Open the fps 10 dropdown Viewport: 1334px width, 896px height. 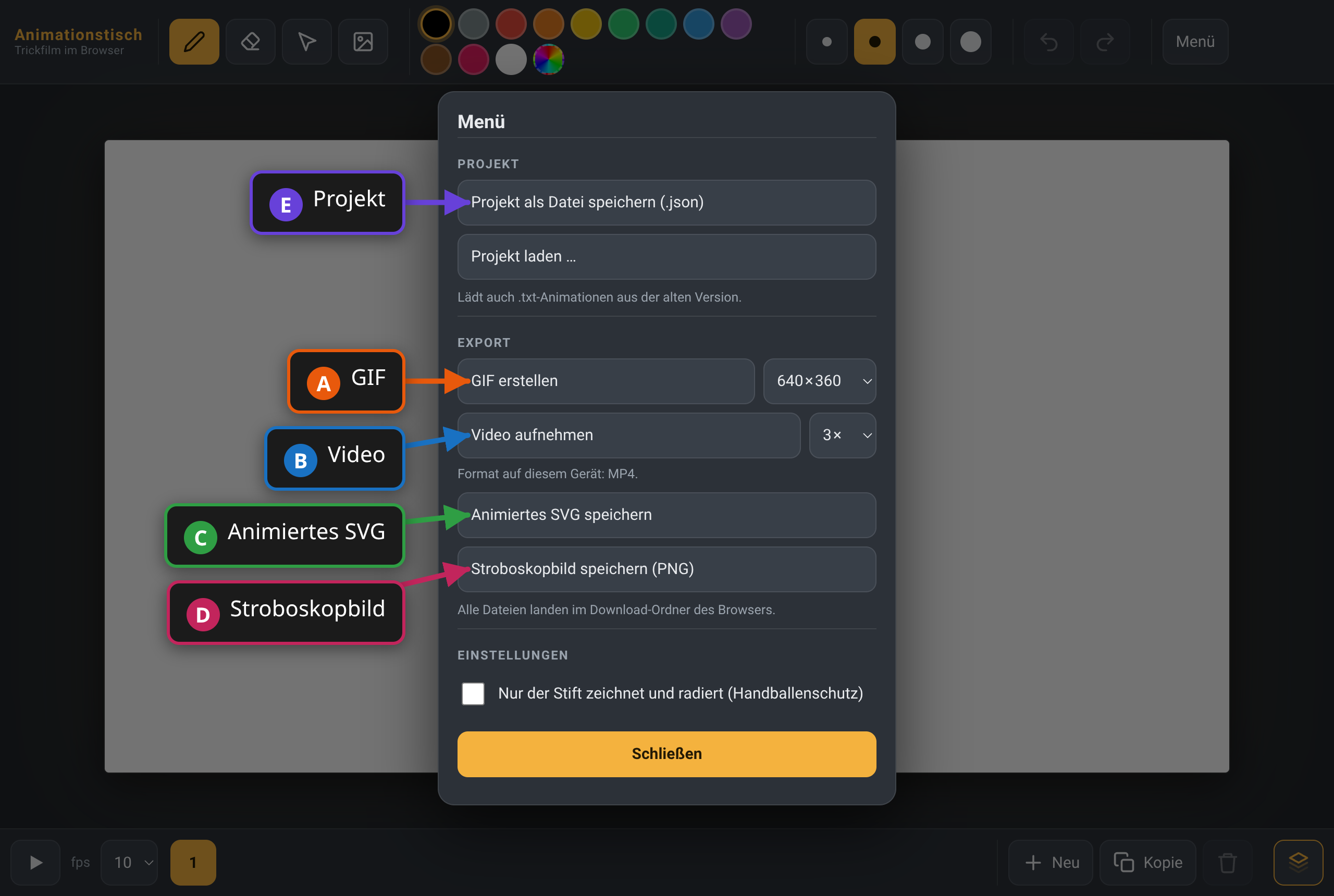(x=129, y=862)
